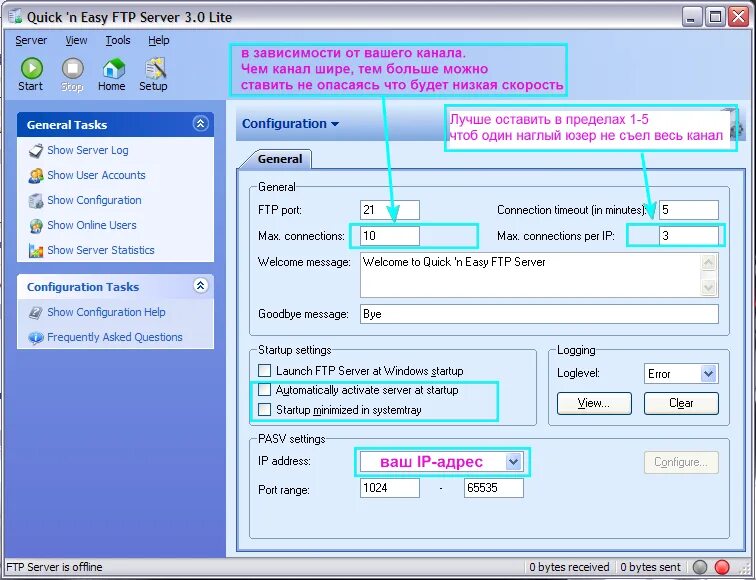Click the Clear log button
The image size is (756, 580).
681,403
